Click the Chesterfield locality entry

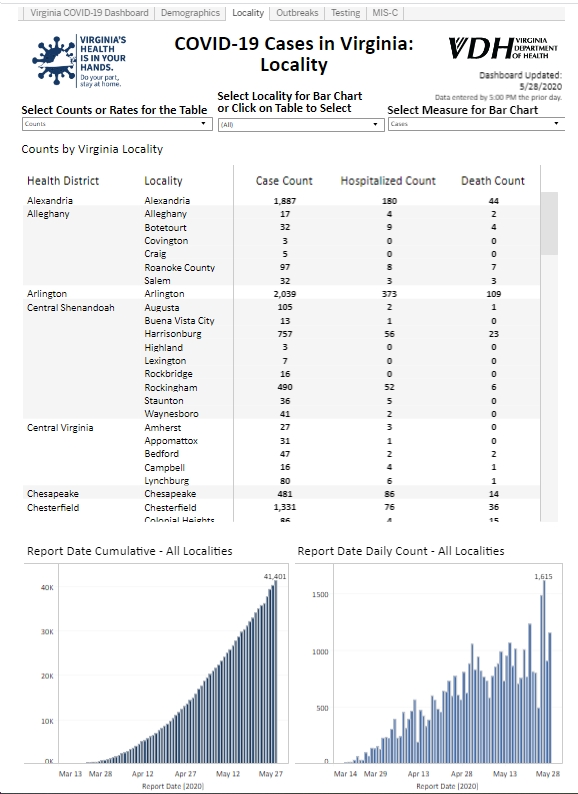170,507
